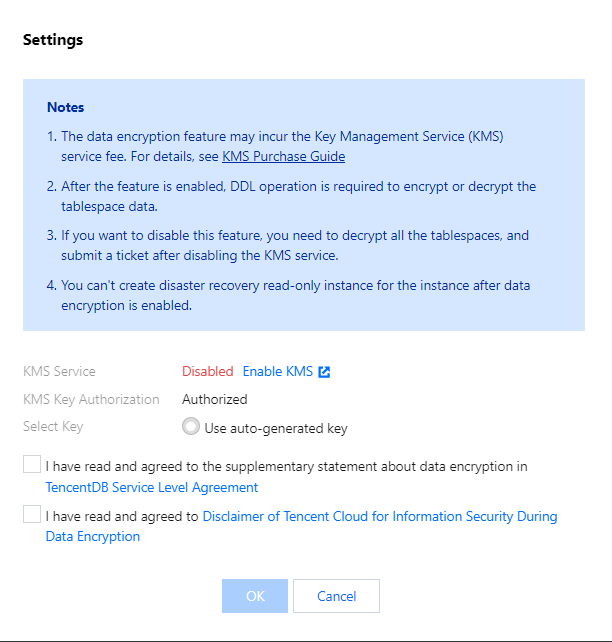Open TencentDB Service Level Agreement link

[152, 488]
